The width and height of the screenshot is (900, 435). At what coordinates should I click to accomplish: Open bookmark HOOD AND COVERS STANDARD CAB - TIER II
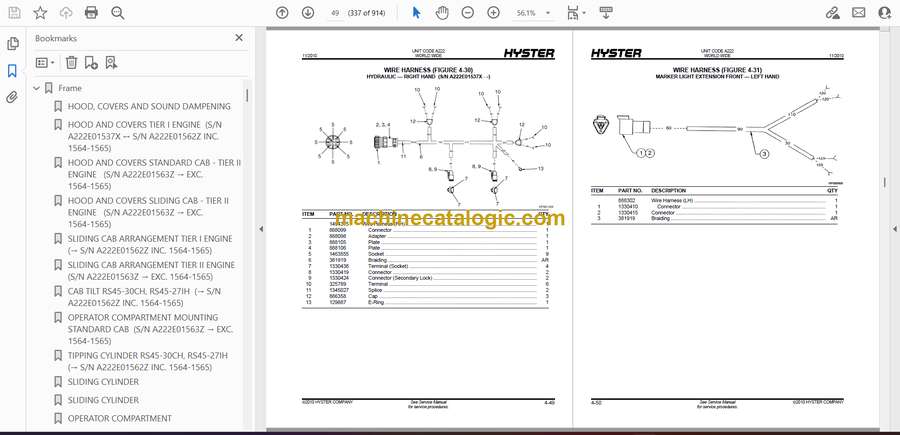pyautogui.click(x=154, y=174)
